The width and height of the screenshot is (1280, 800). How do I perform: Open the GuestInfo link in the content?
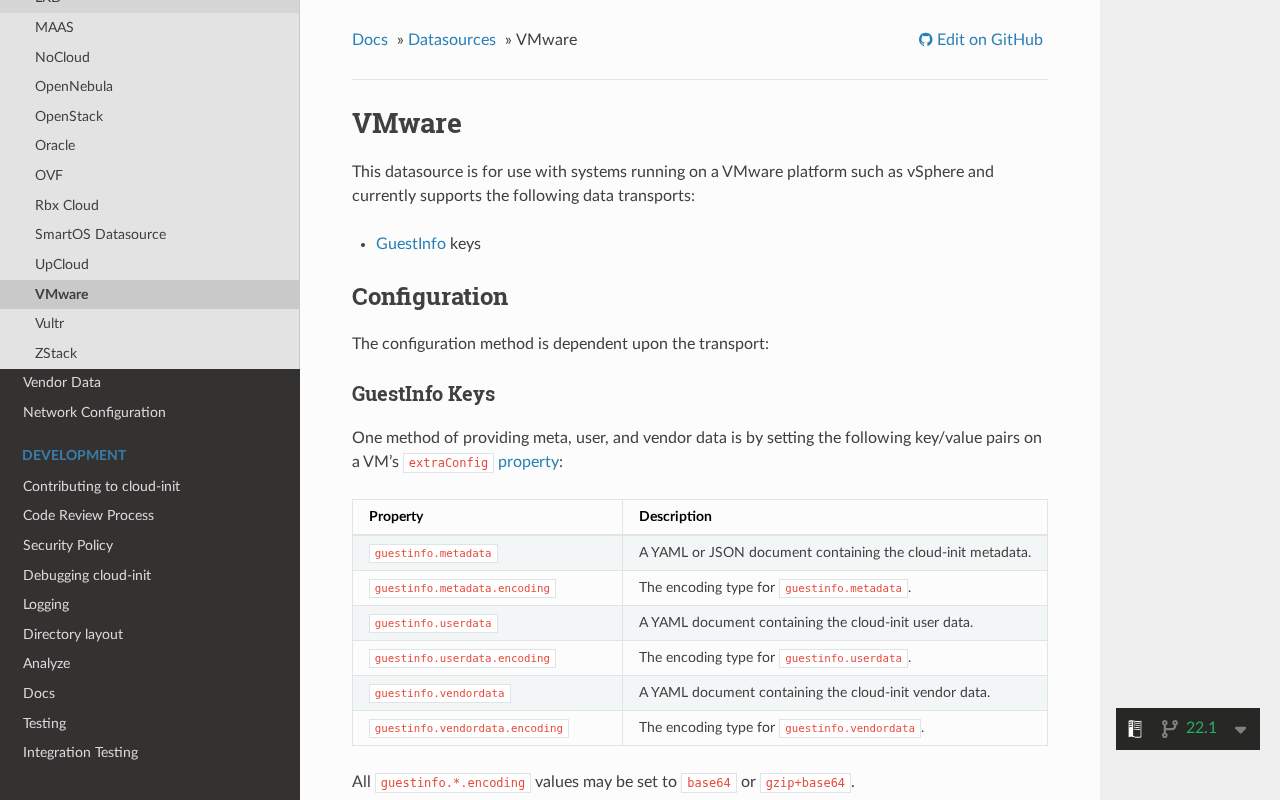(x=411, y=243)
